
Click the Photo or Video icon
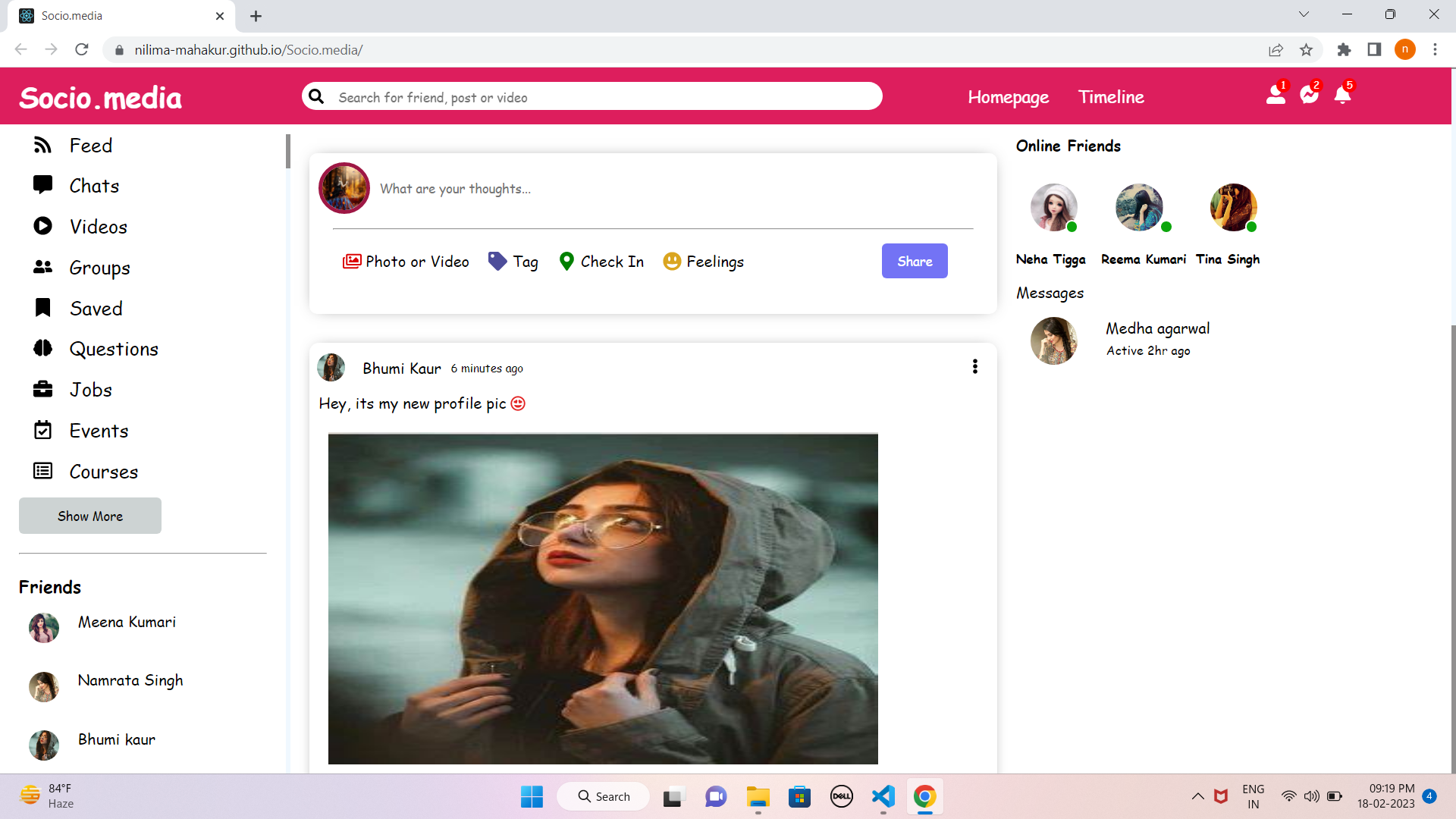pyautogui.click(x=352, y=262)
